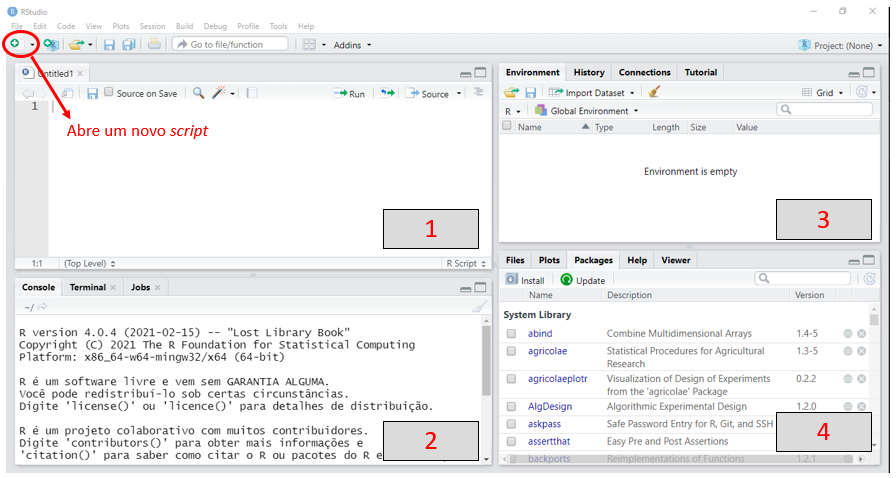
Task: Maximize the source editor pane
Action: 481,73
